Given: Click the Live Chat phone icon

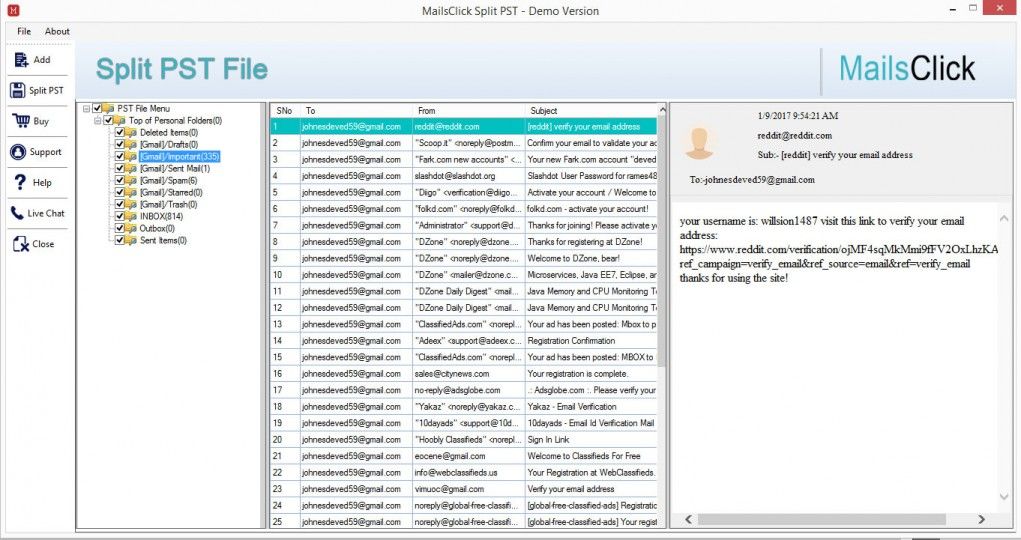Looking at the screenshot, I should pos(17,213).
